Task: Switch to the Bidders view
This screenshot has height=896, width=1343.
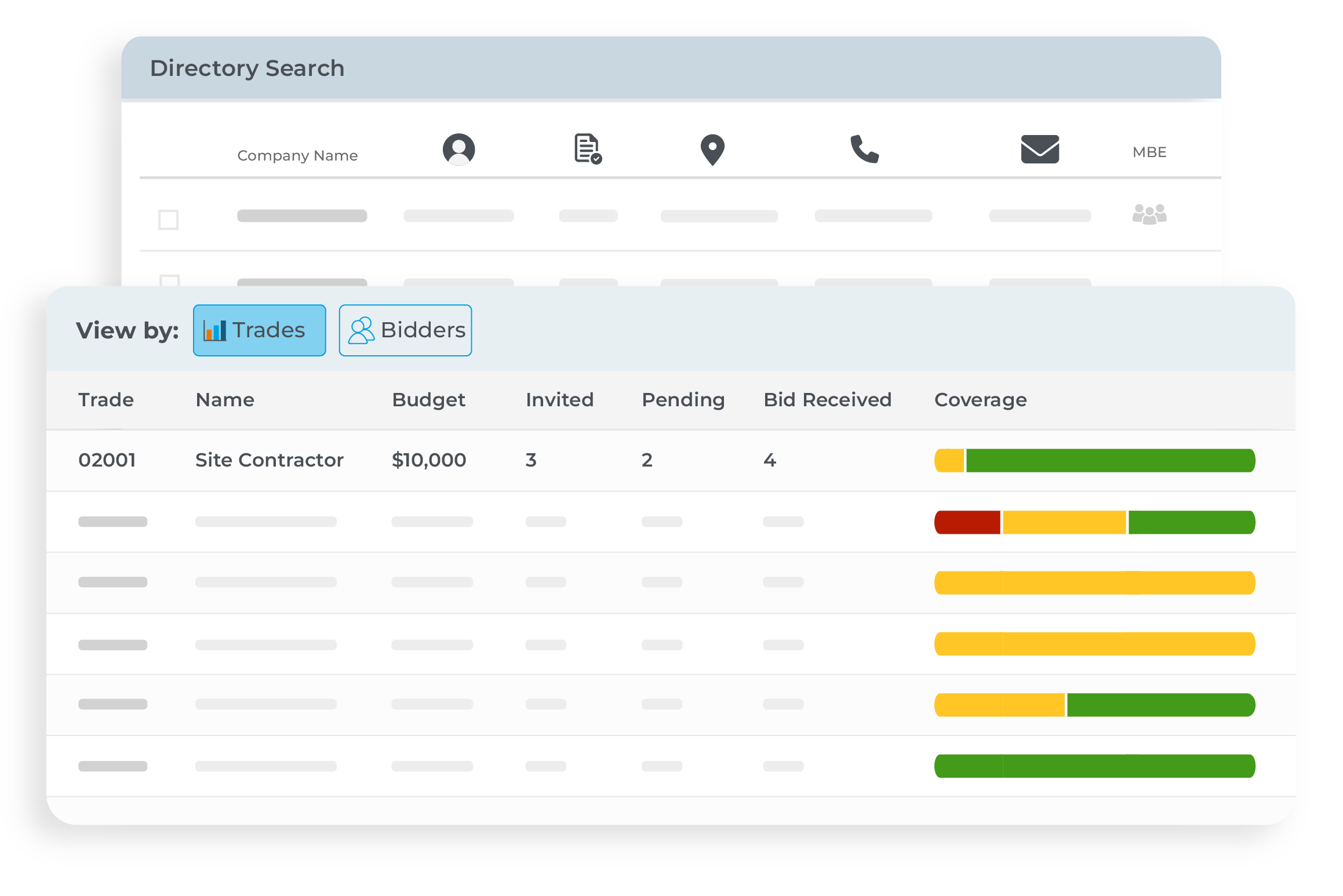Action: click(x=405, y=330)
